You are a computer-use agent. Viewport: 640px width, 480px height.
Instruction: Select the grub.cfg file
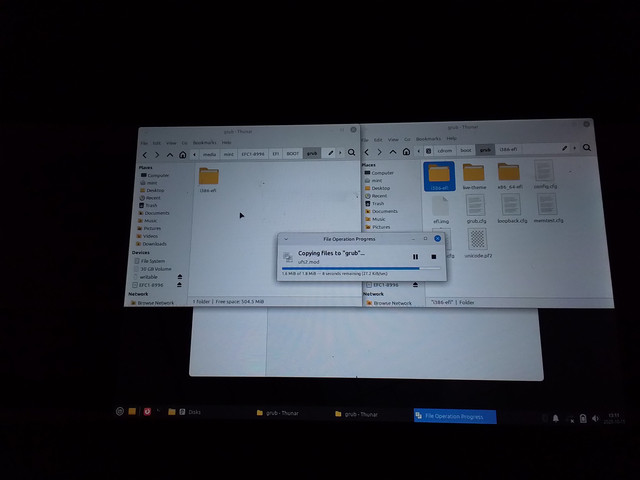476,209
